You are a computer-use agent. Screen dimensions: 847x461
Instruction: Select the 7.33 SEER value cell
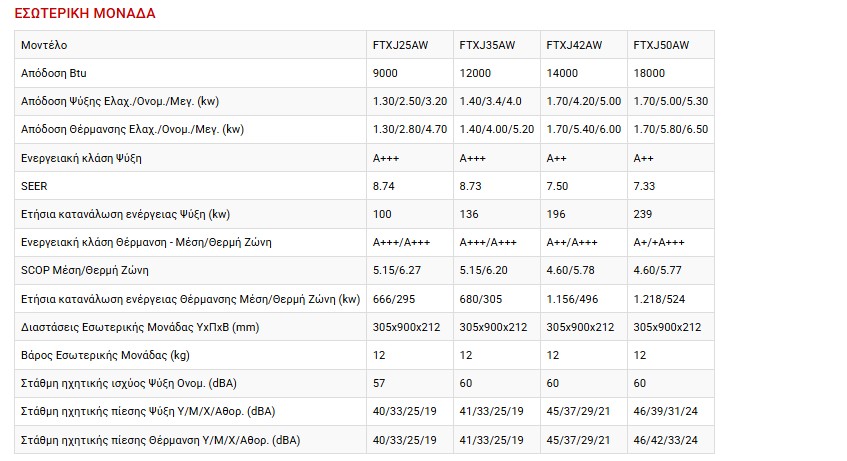(647, 186)
